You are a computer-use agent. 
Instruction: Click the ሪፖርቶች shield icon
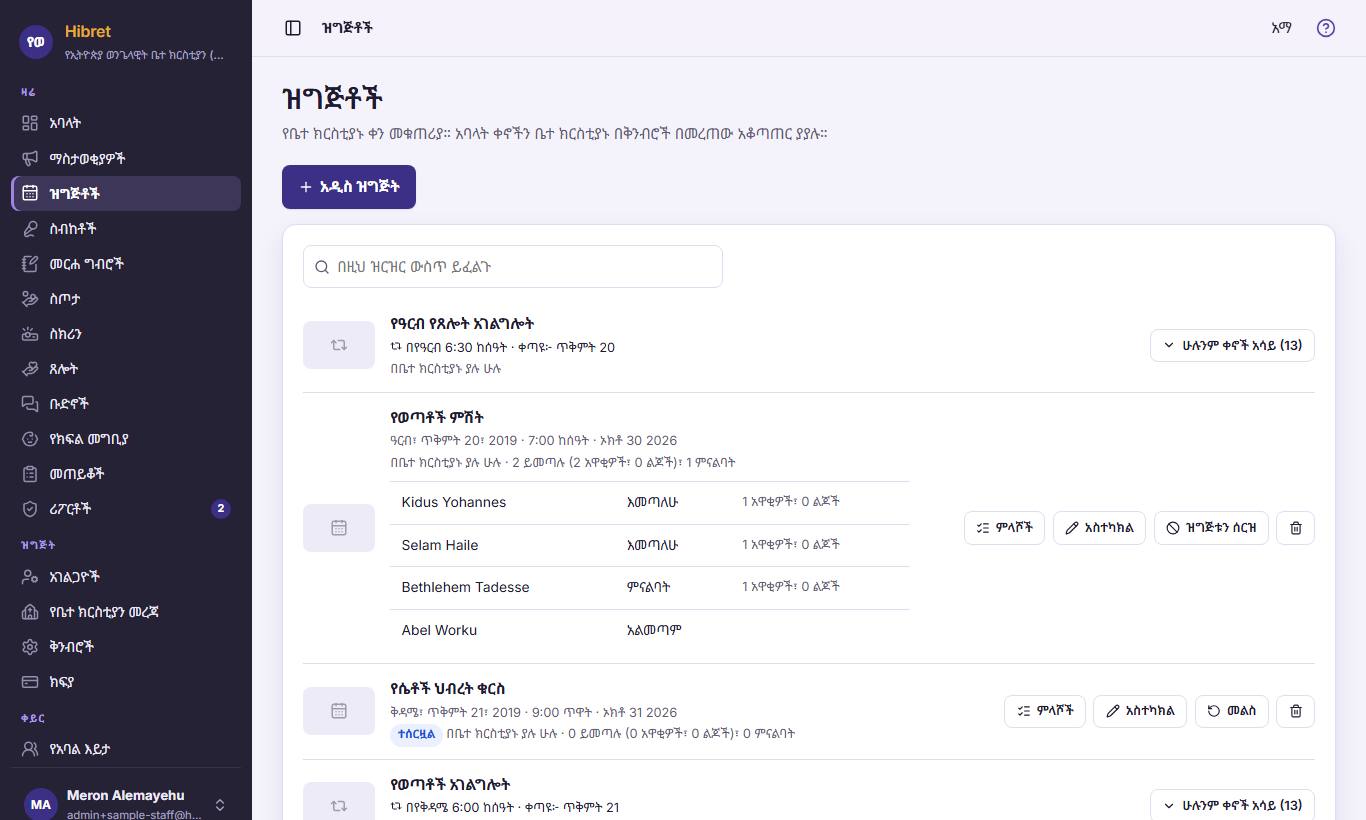point(30,508)
